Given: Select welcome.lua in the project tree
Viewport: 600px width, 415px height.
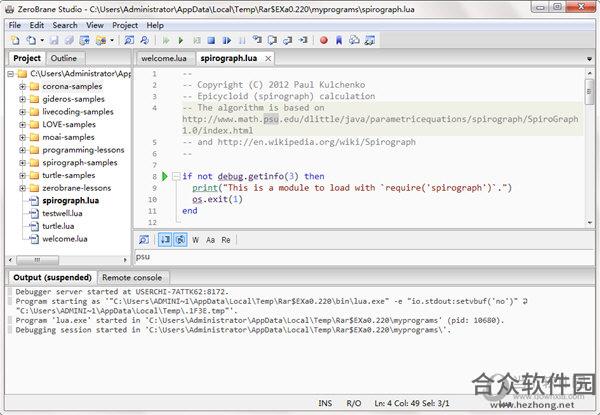Looking at the screenshot, I should point(65,239).
